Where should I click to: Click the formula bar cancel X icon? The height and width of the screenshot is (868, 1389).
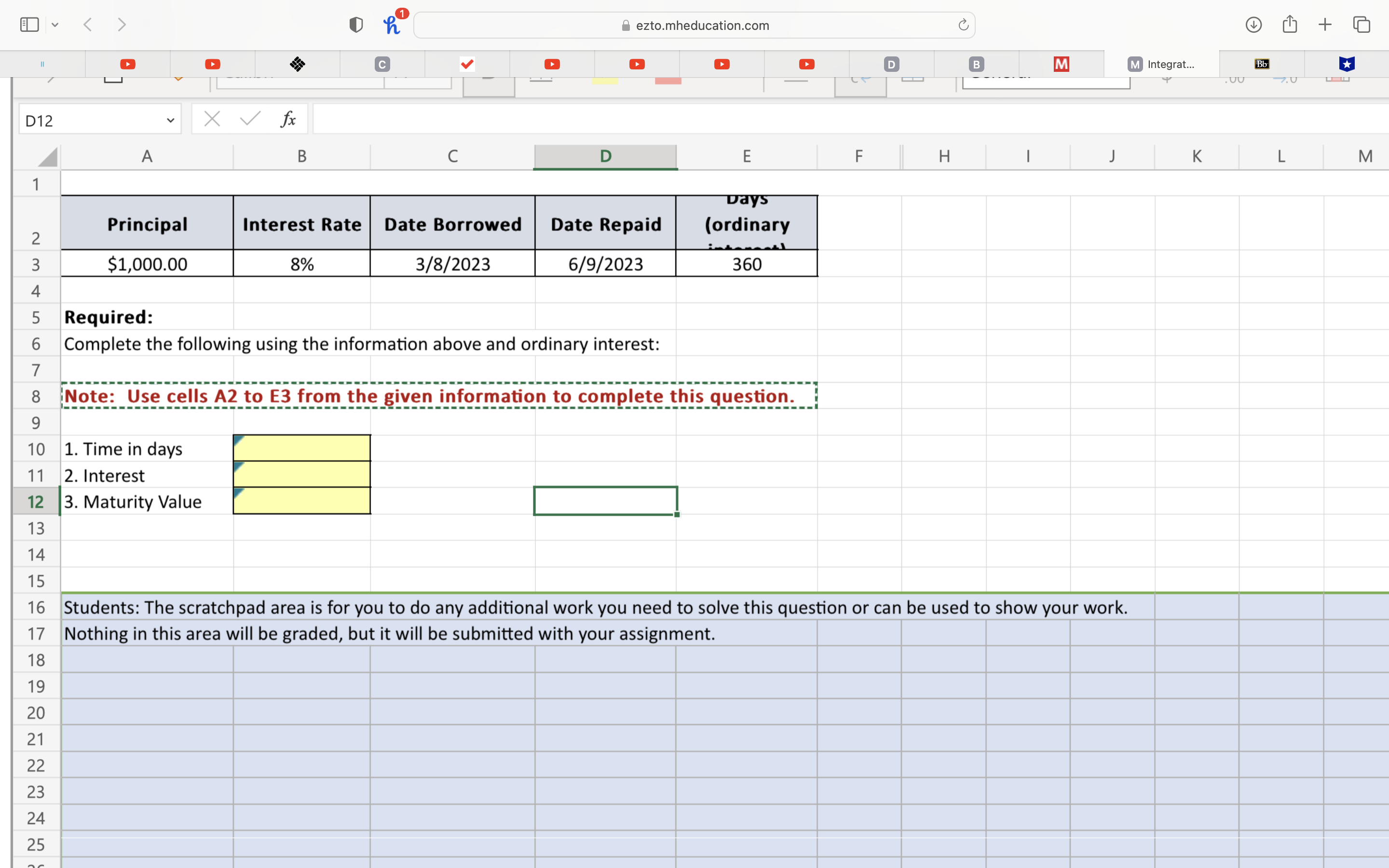pos(212,120)
